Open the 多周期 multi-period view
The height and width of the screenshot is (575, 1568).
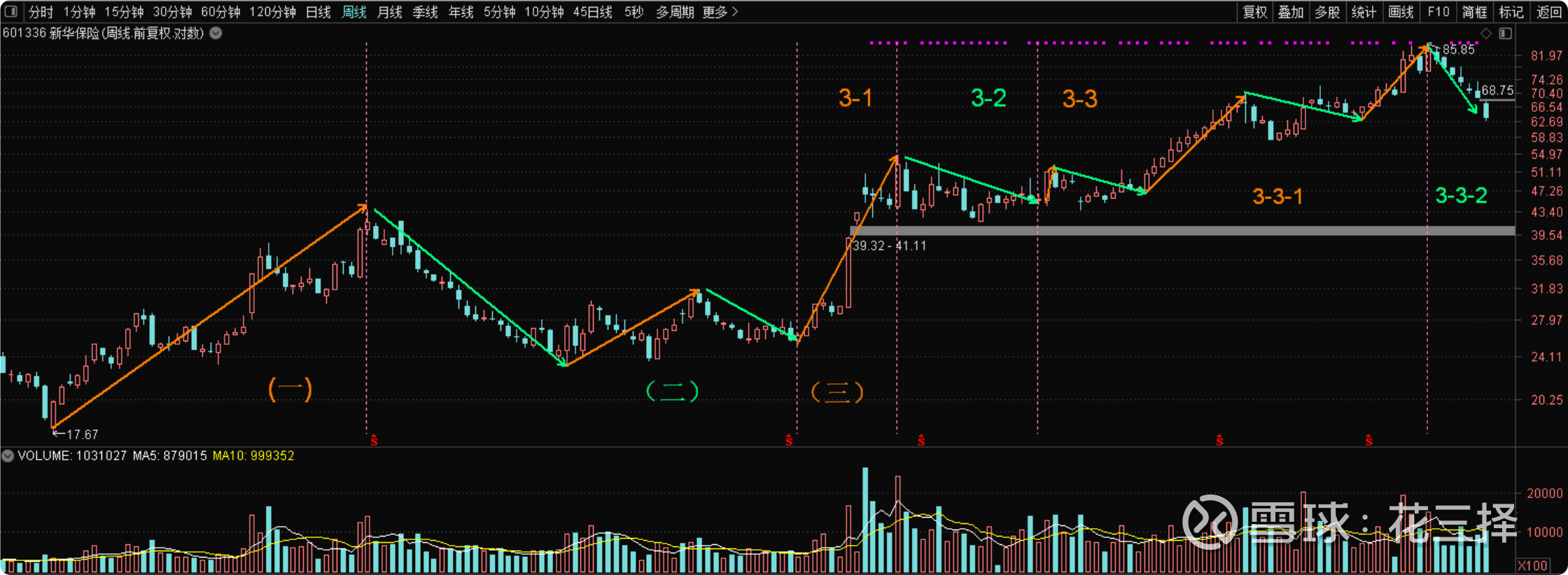(x=675, y=12)
